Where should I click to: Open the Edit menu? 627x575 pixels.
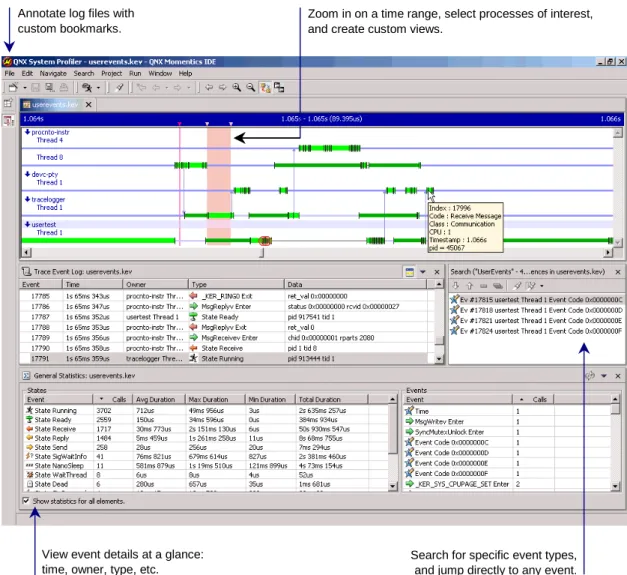tap(27, 73)
